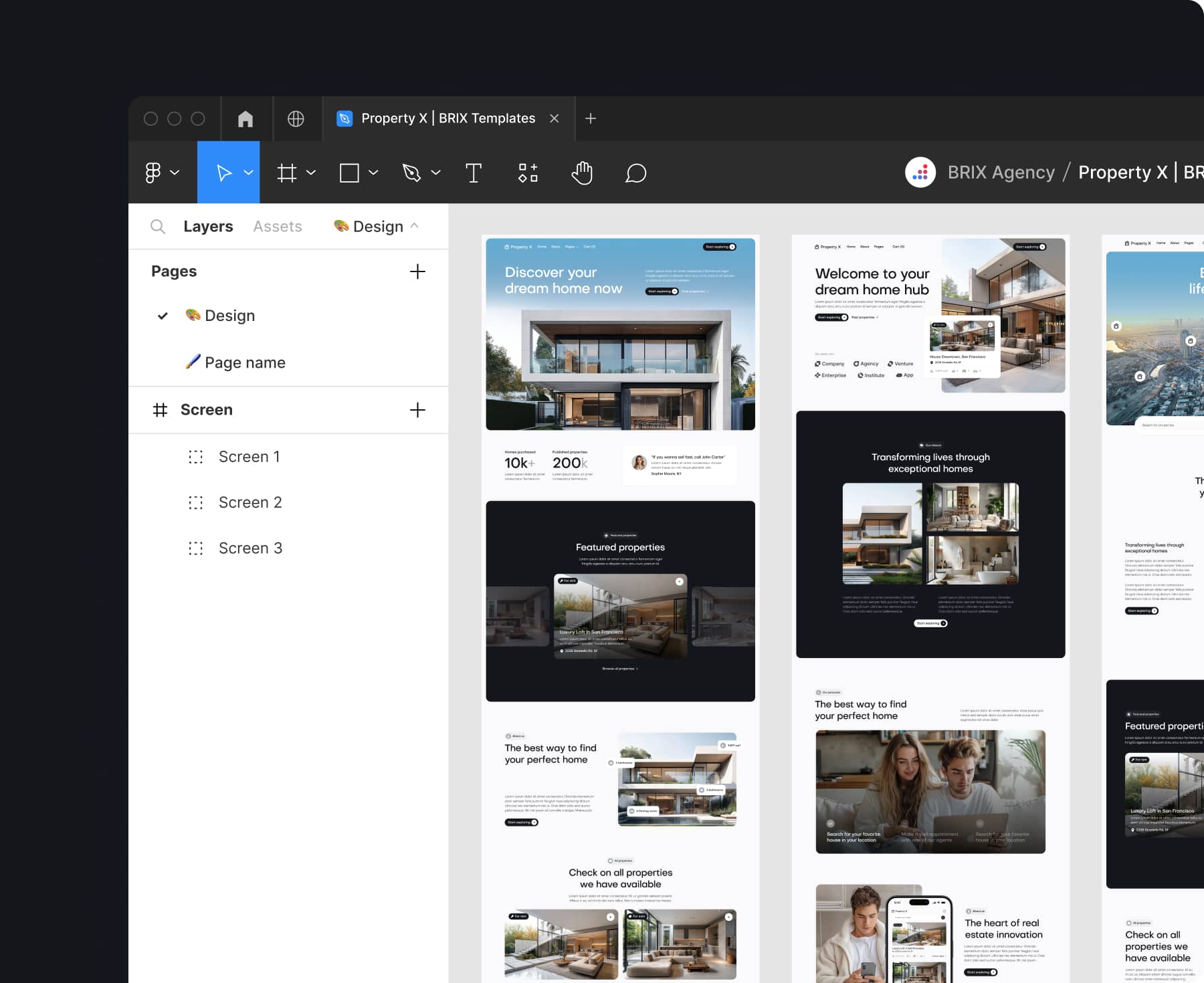Check the Design page as active

tap(162, 315)
